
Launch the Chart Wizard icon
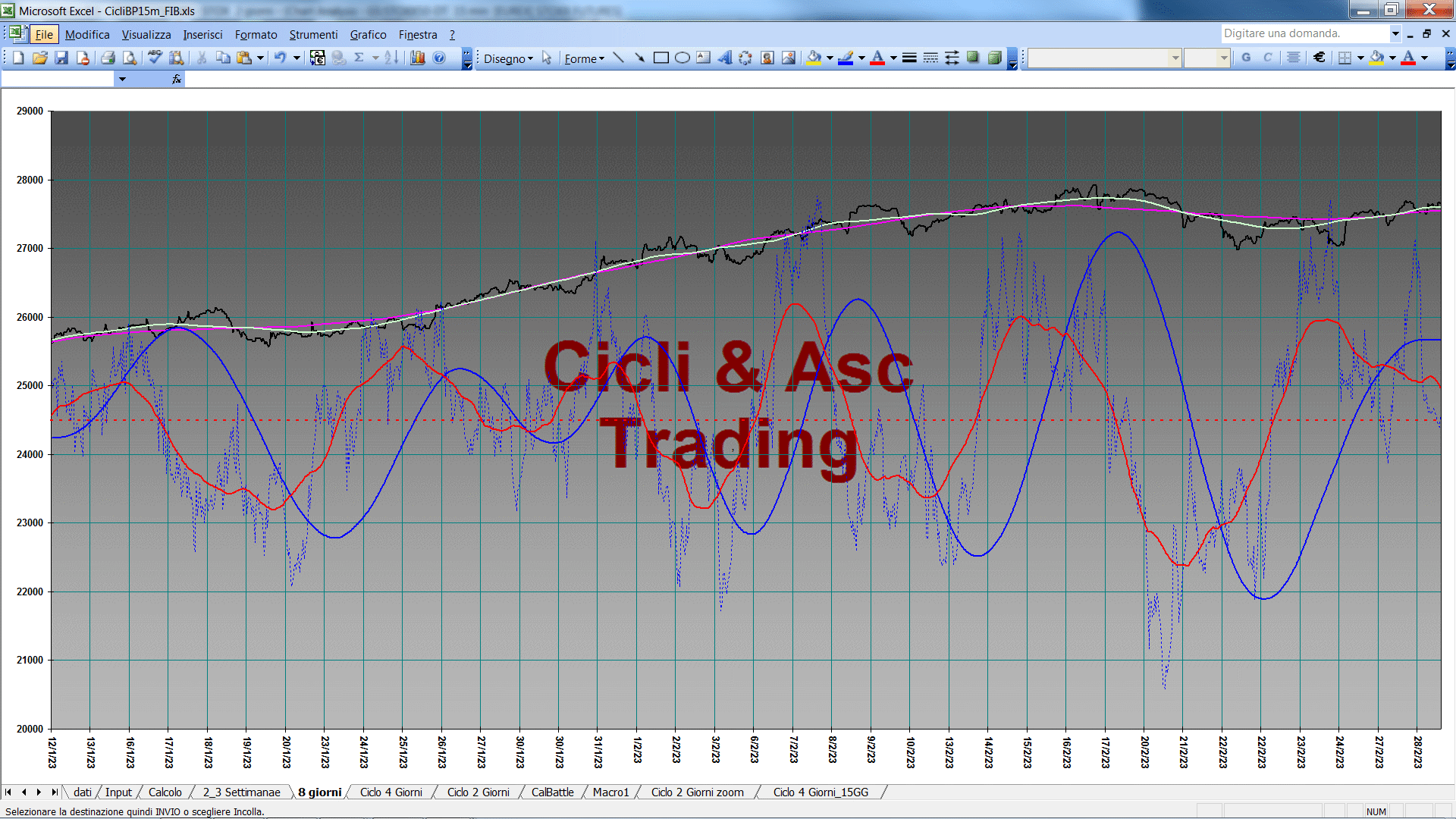click(x=418, y=58)
